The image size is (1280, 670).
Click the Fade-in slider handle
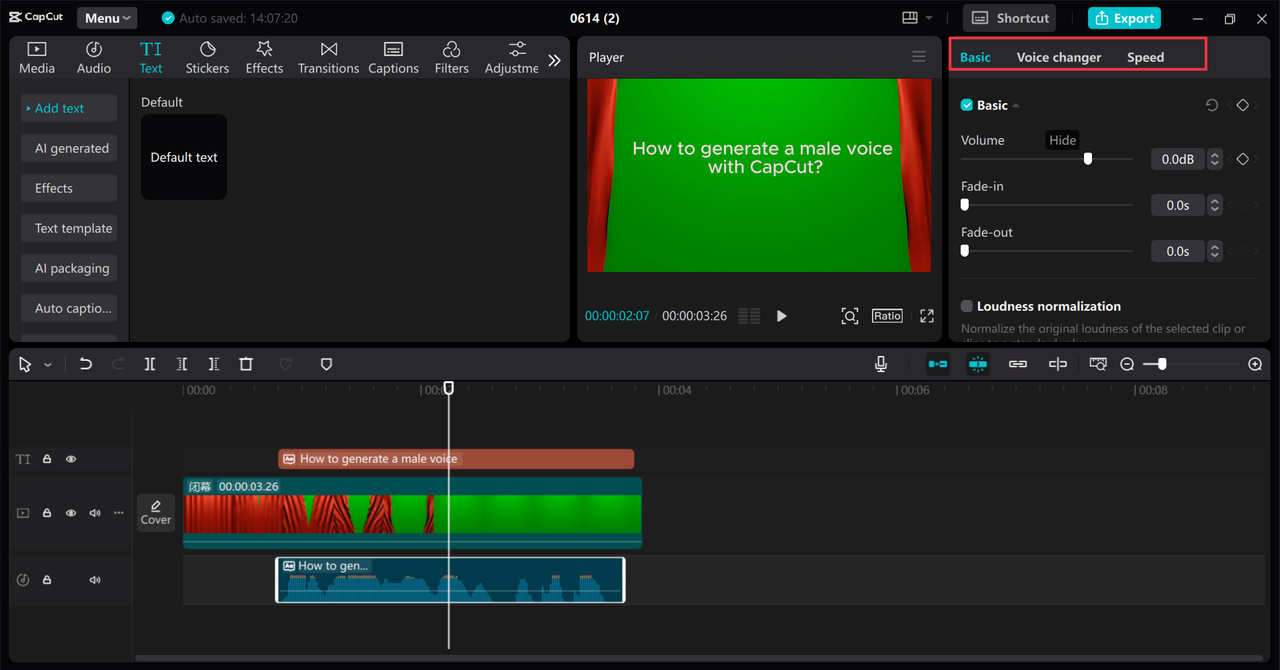(965, 205)
